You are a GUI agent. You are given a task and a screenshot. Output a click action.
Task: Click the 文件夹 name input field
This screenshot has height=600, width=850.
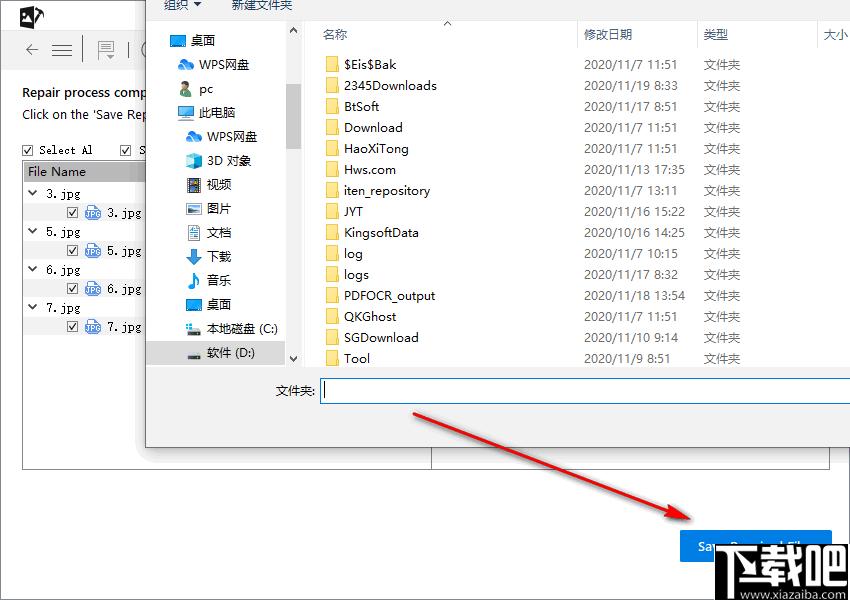pos(585,391)
